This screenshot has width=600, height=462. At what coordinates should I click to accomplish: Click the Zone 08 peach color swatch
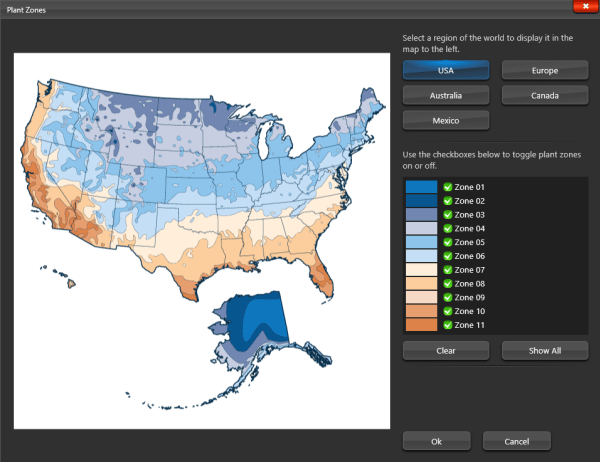pyautogui.click(x=422, y=284)
